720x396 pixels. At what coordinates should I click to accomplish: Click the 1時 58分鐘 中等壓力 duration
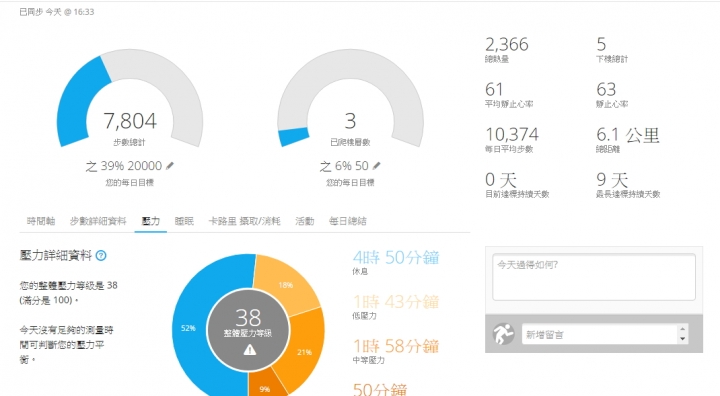tap(396, 346)
